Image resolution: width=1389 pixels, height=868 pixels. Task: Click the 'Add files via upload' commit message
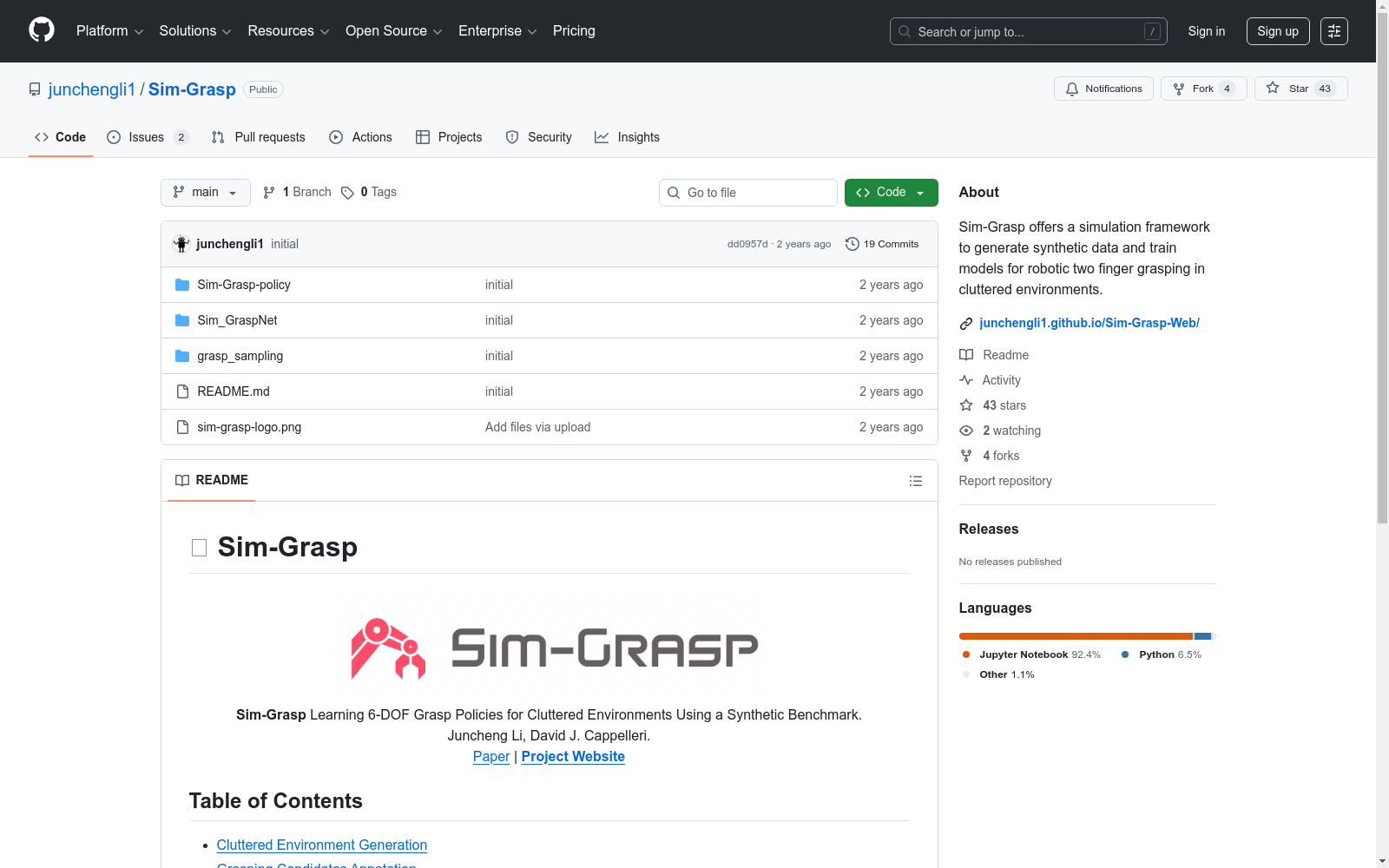click(x=538, y=427)
